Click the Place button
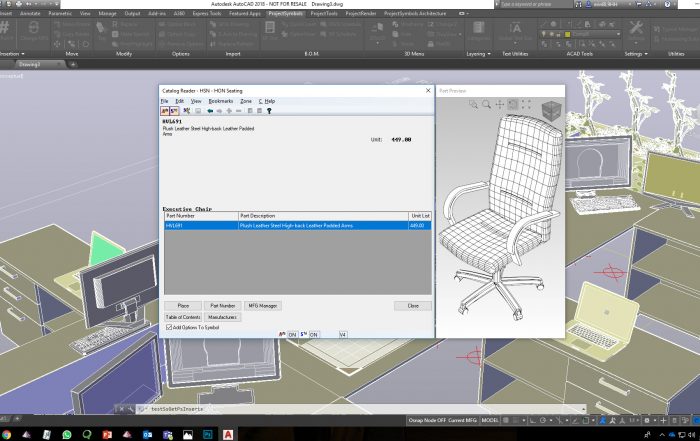The image size is (700, 441). click(x=183, y=306)
